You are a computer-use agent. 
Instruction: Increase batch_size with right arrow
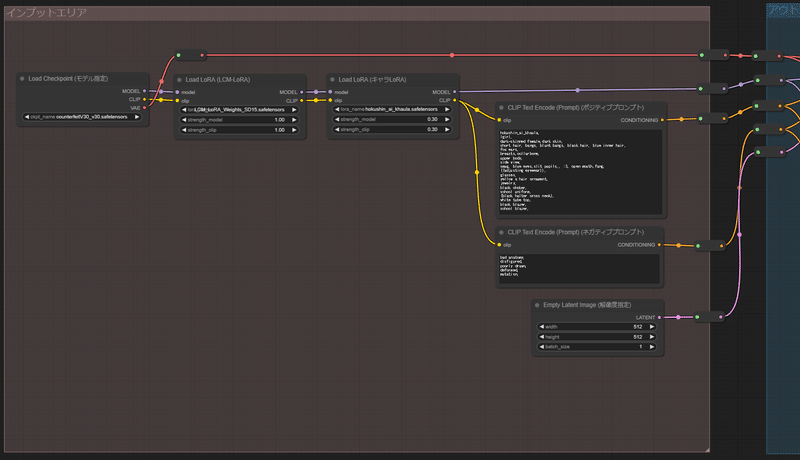tap(652, 347)
